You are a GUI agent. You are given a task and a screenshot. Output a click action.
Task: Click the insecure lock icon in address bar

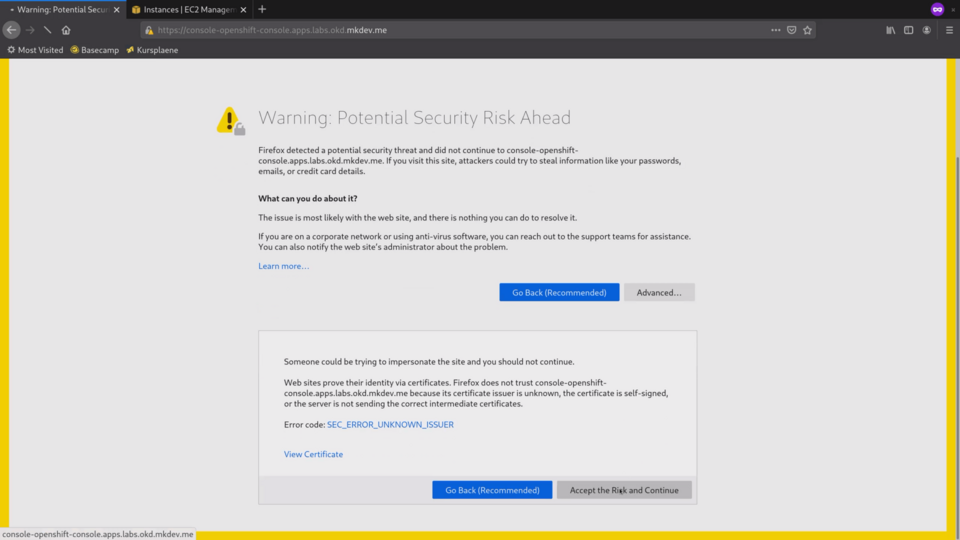click(x=149, y=30)
